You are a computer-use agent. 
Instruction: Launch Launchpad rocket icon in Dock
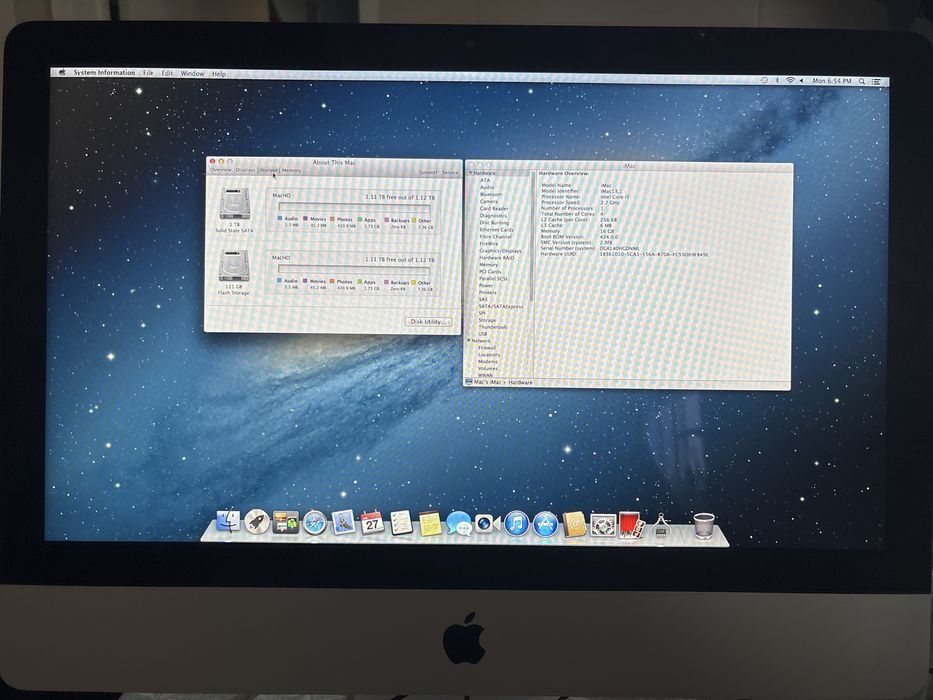pyautogui.click(x=257, y=522)
